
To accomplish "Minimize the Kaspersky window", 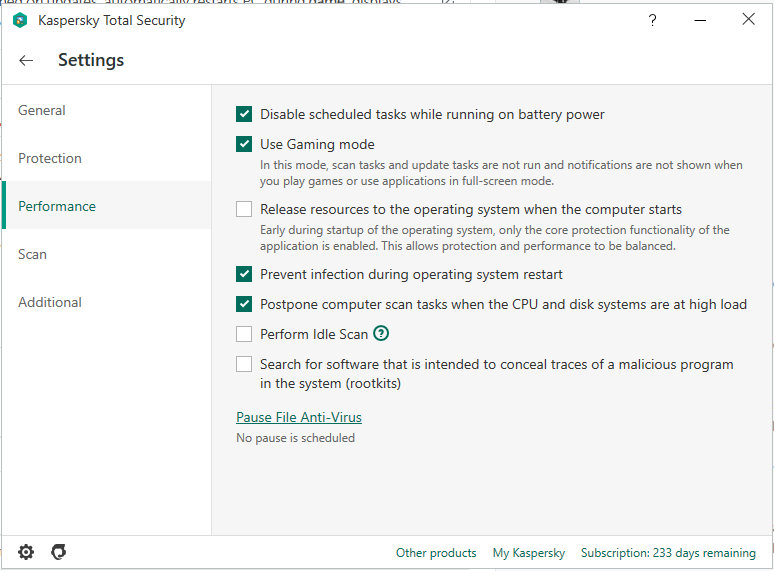I will click(x=700, y=20).
